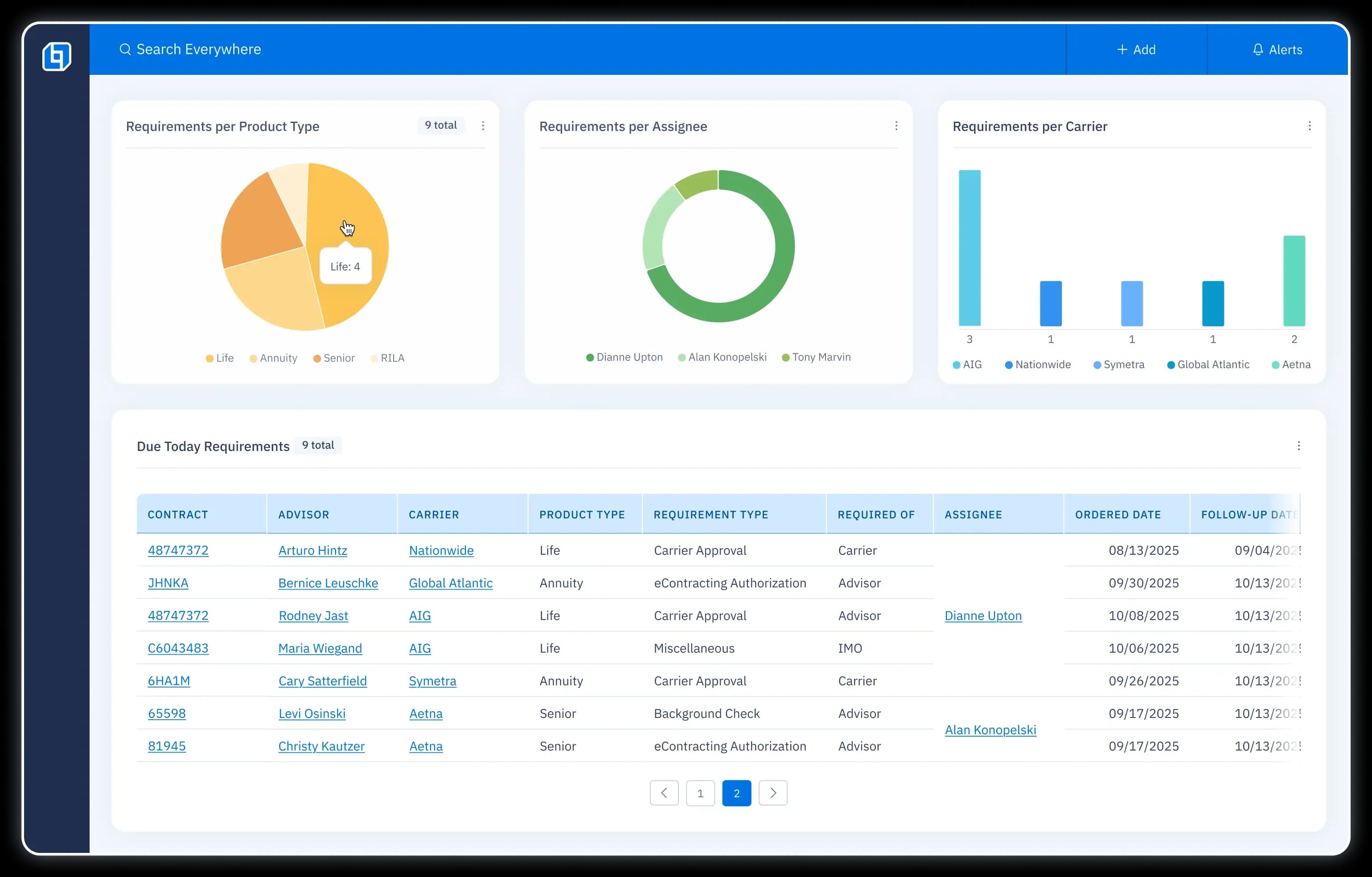Click the Search Everywhere field
The width and height of the screenshot is (1372, 877).
(198, 49)
